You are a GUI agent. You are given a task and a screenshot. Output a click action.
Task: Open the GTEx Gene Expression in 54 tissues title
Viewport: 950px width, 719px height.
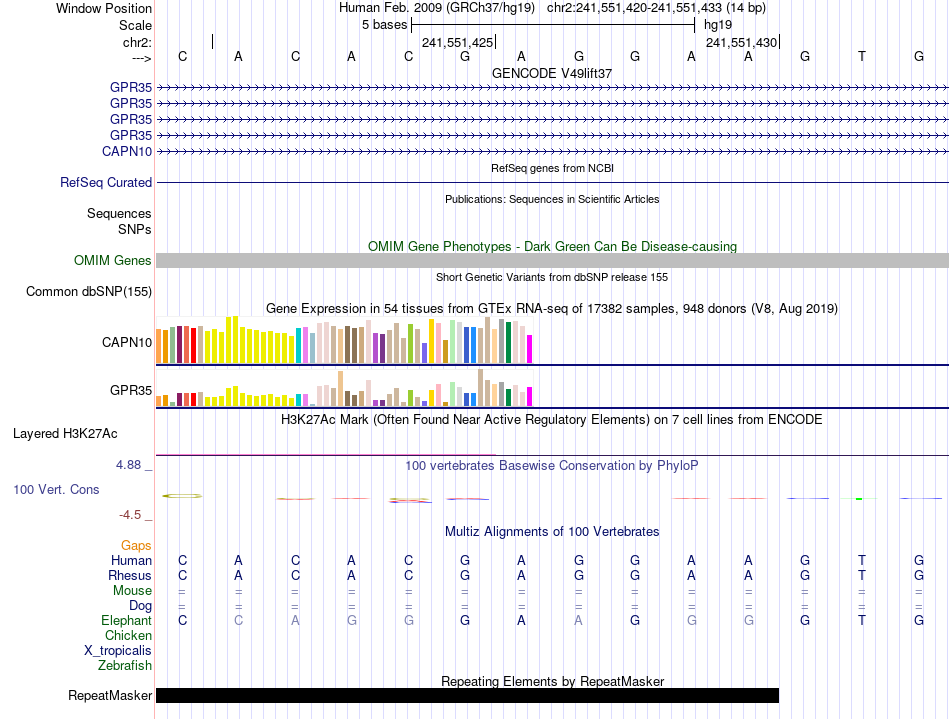tap(552, 309)
